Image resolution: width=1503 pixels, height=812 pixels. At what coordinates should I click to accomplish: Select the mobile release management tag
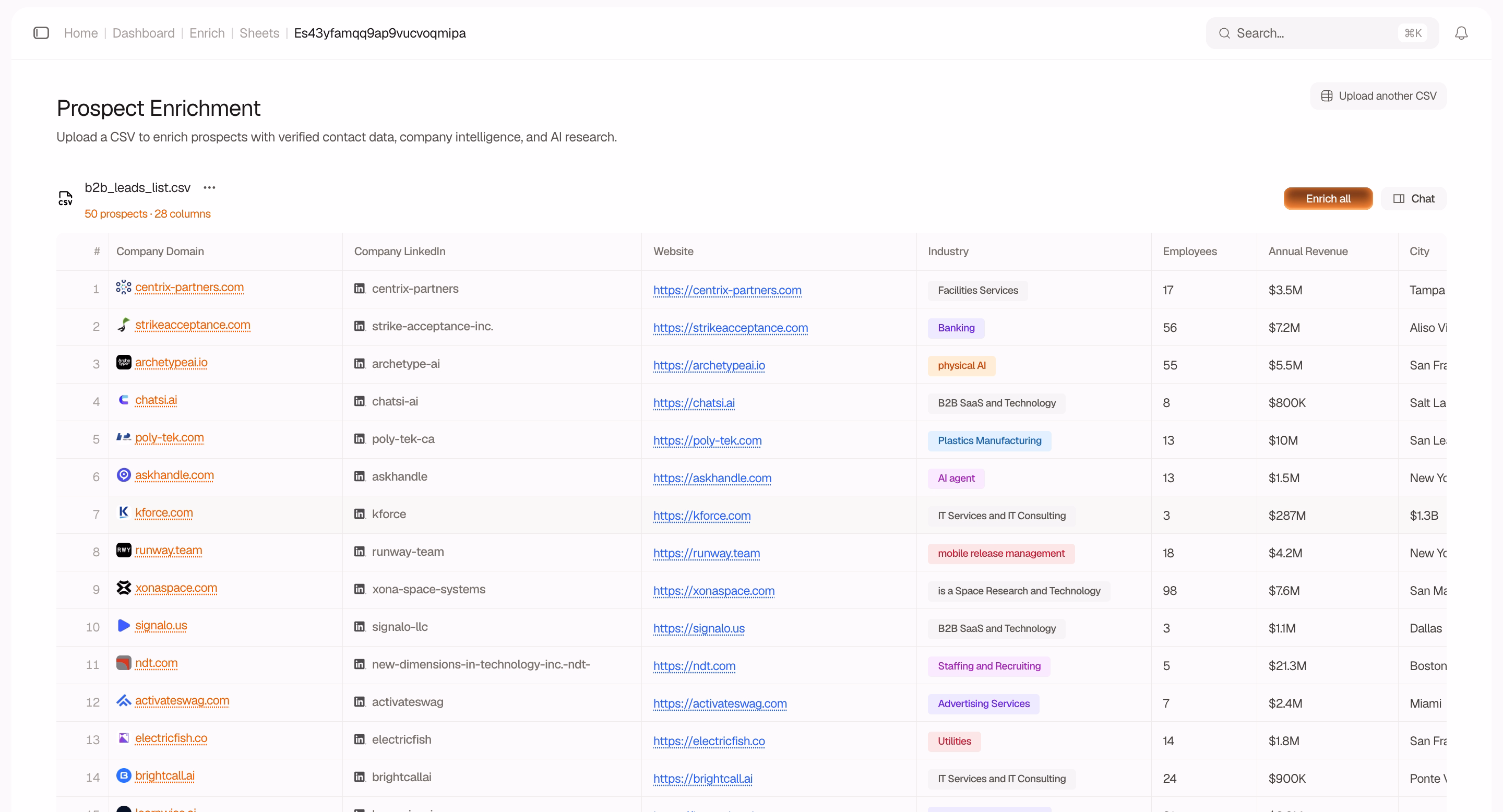coord(1001,553)
